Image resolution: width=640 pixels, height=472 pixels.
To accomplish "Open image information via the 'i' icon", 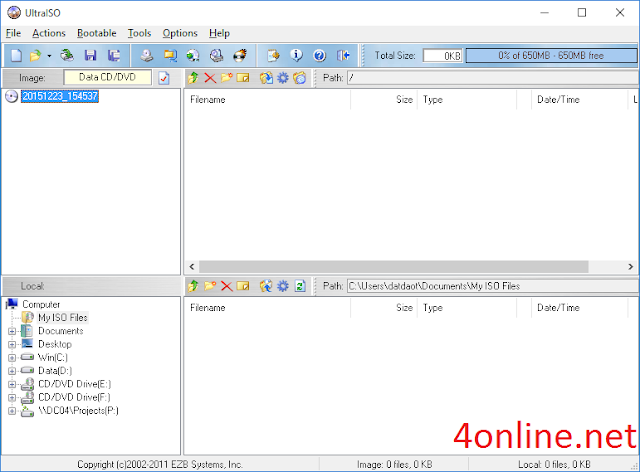I will click(296, 56).
